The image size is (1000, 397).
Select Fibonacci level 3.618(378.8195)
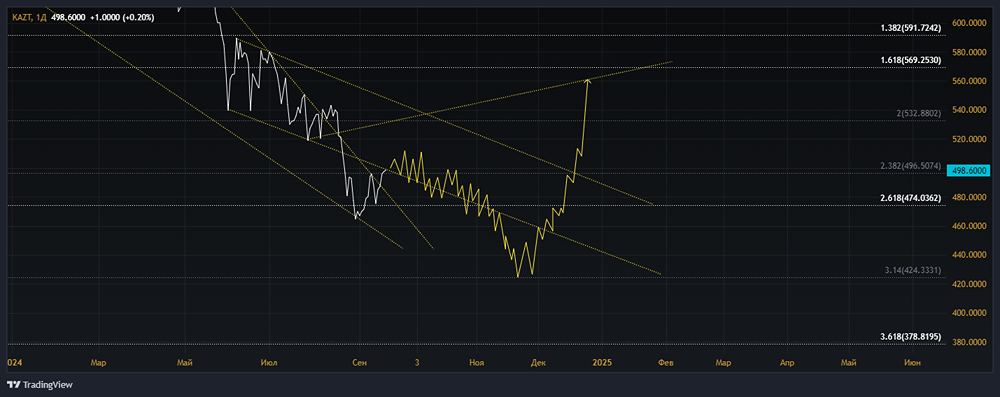910,336
